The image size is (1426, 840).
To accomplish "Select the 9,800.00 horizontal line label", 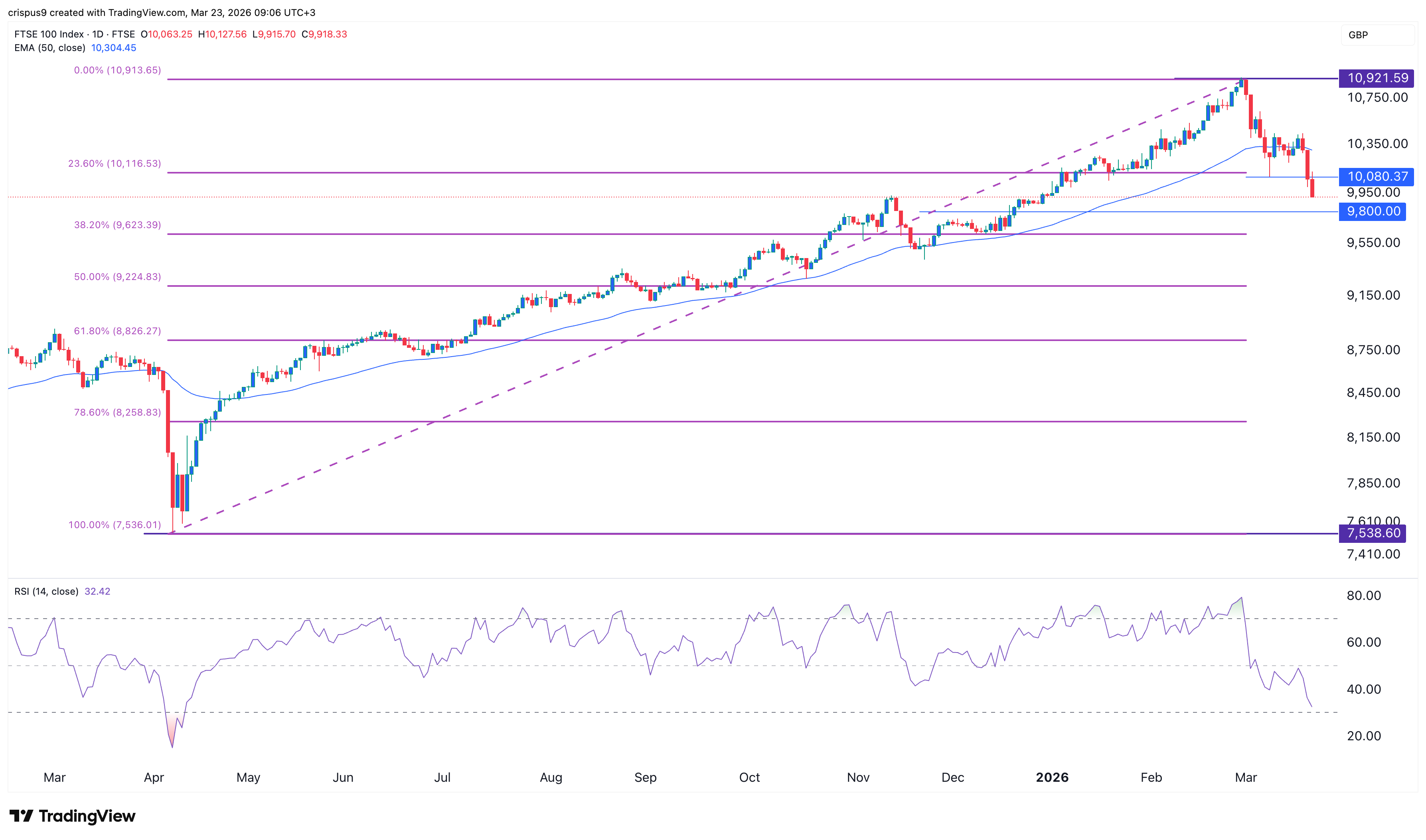I will pos(1373,212).
